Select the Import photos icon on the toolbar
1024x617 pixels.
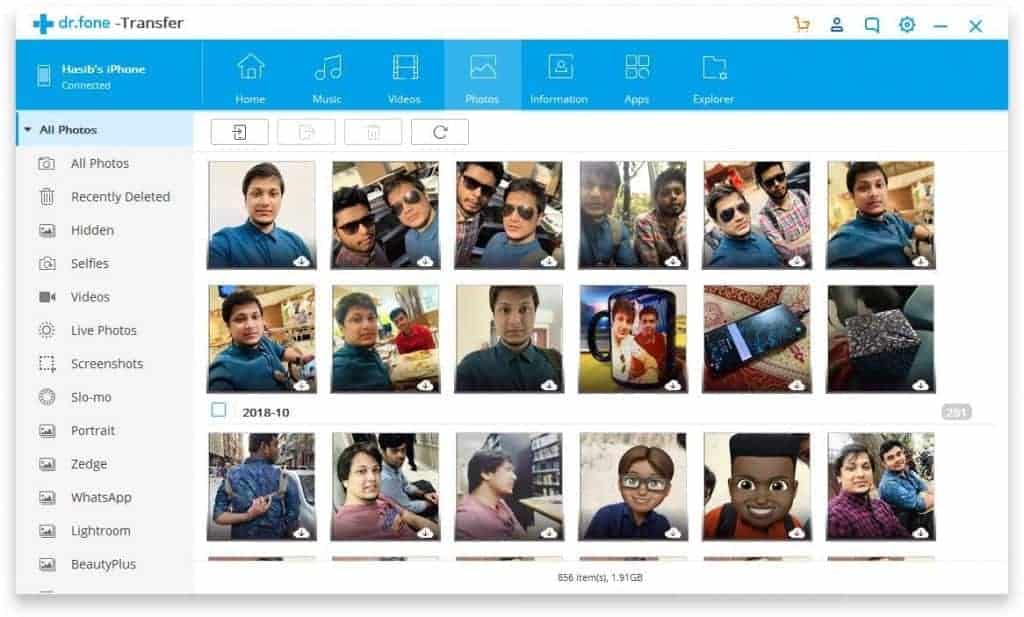tap(239, 130)
